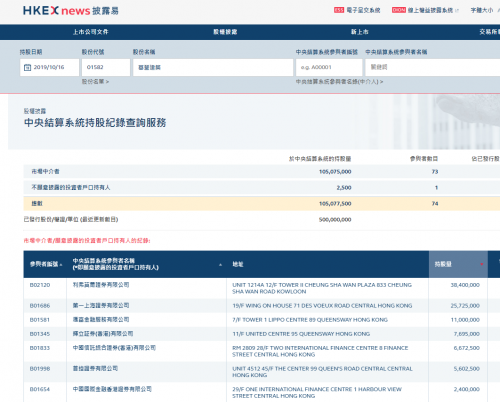This screenshot has height=402, width=500.
Task: Click the red records section heading
Action: point(87,241)
